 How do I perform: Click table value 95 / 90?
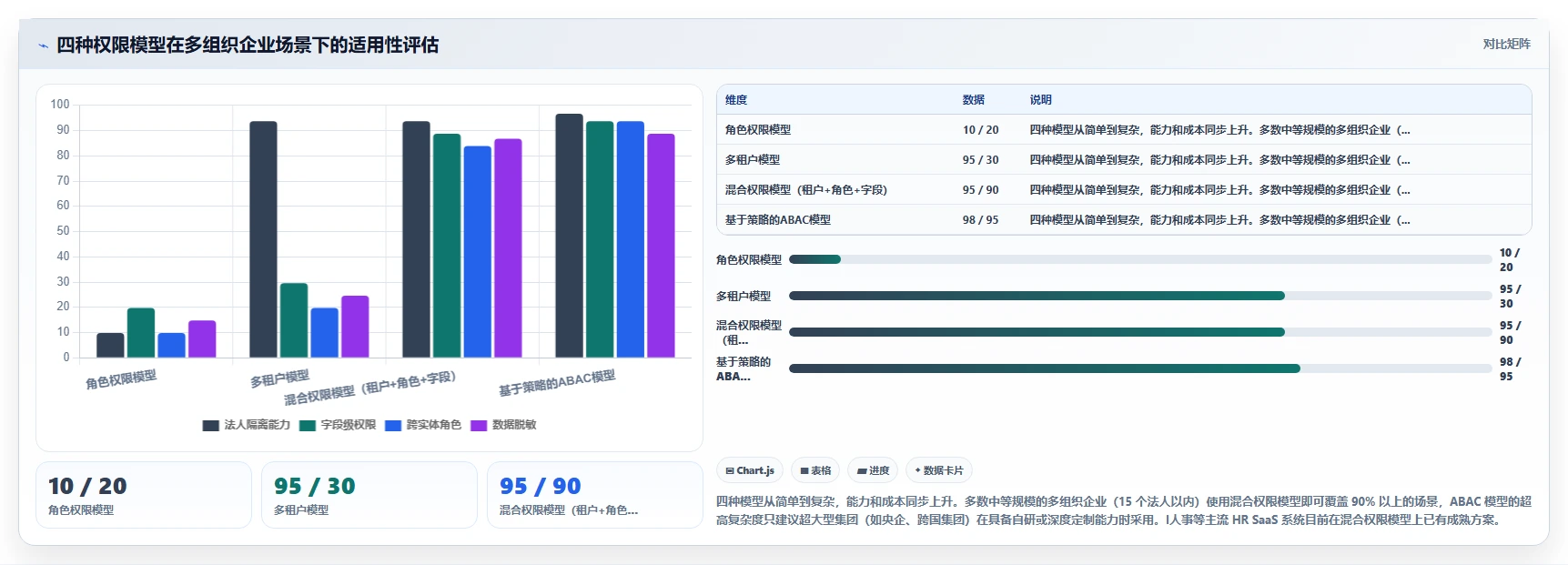pos(980,190)
